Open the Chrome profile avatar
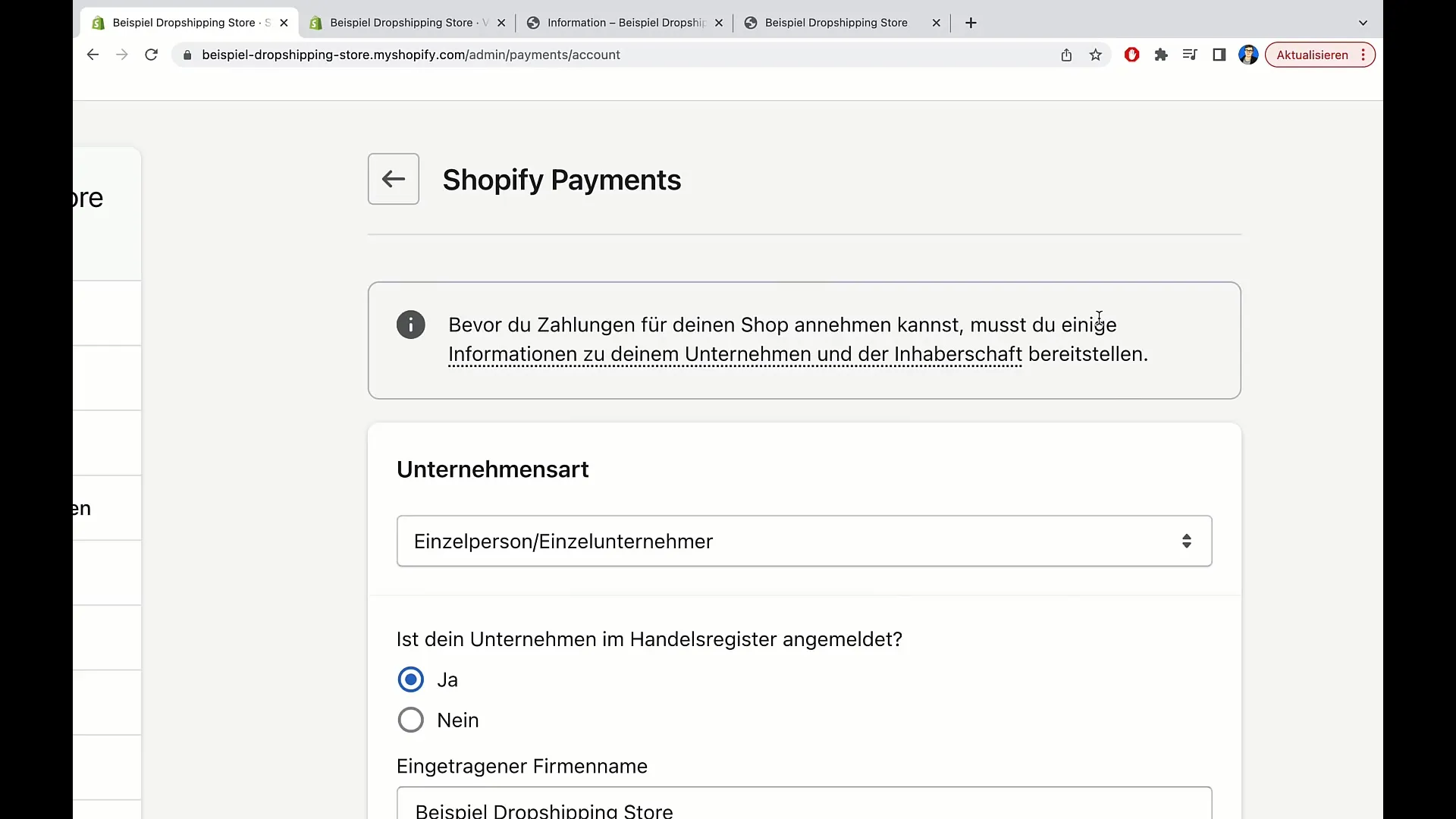The height and width of the screenshot is (819, 1456). 1248,55
